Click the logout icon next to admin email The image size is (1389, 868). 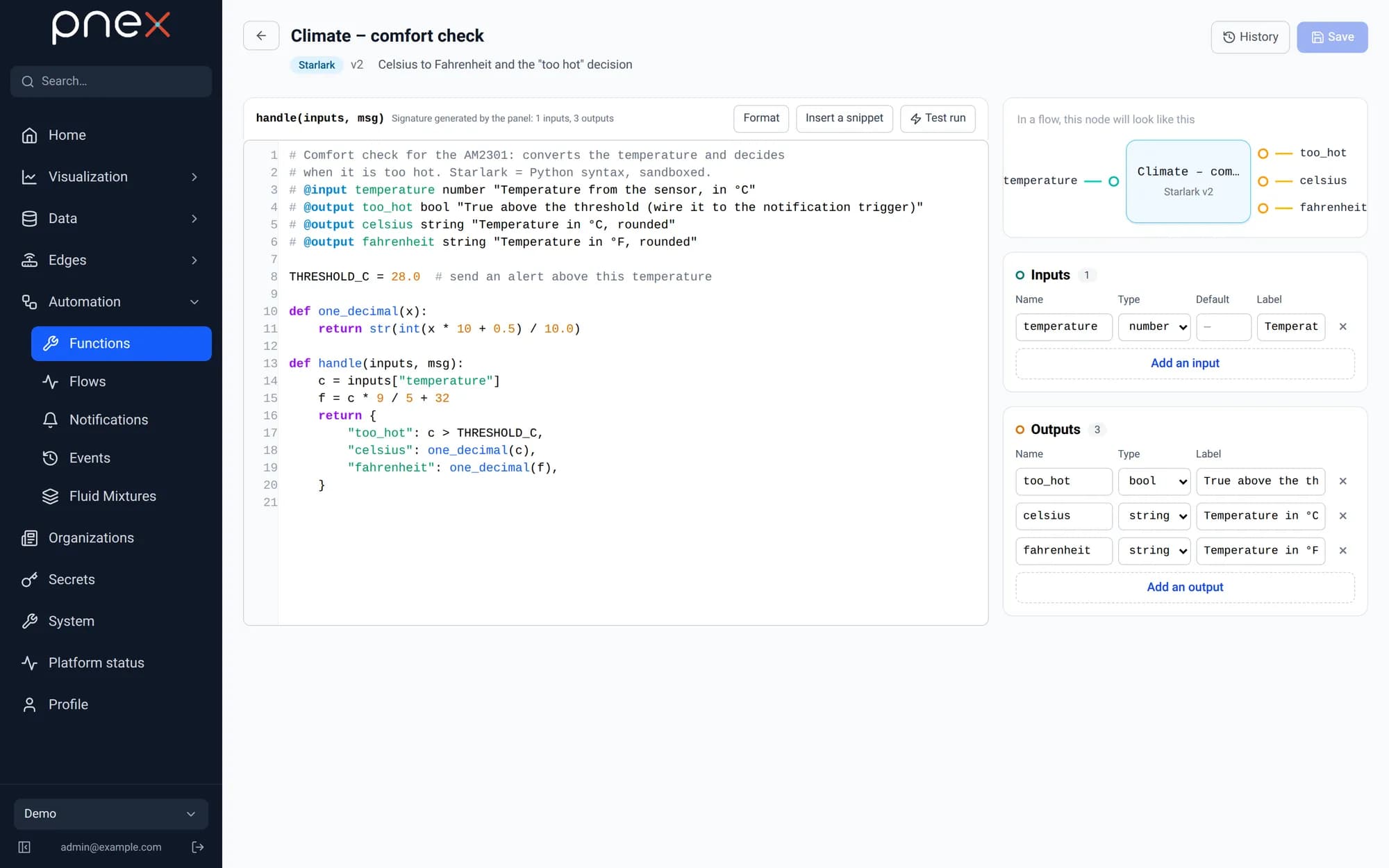(x=198, y=847)
